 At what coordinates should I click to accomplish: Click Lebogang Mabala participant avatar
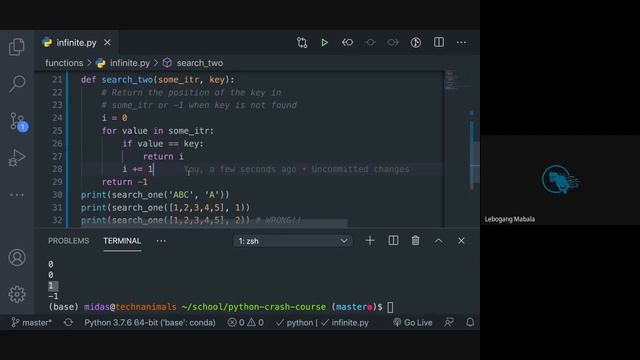[x=560, y=179]
